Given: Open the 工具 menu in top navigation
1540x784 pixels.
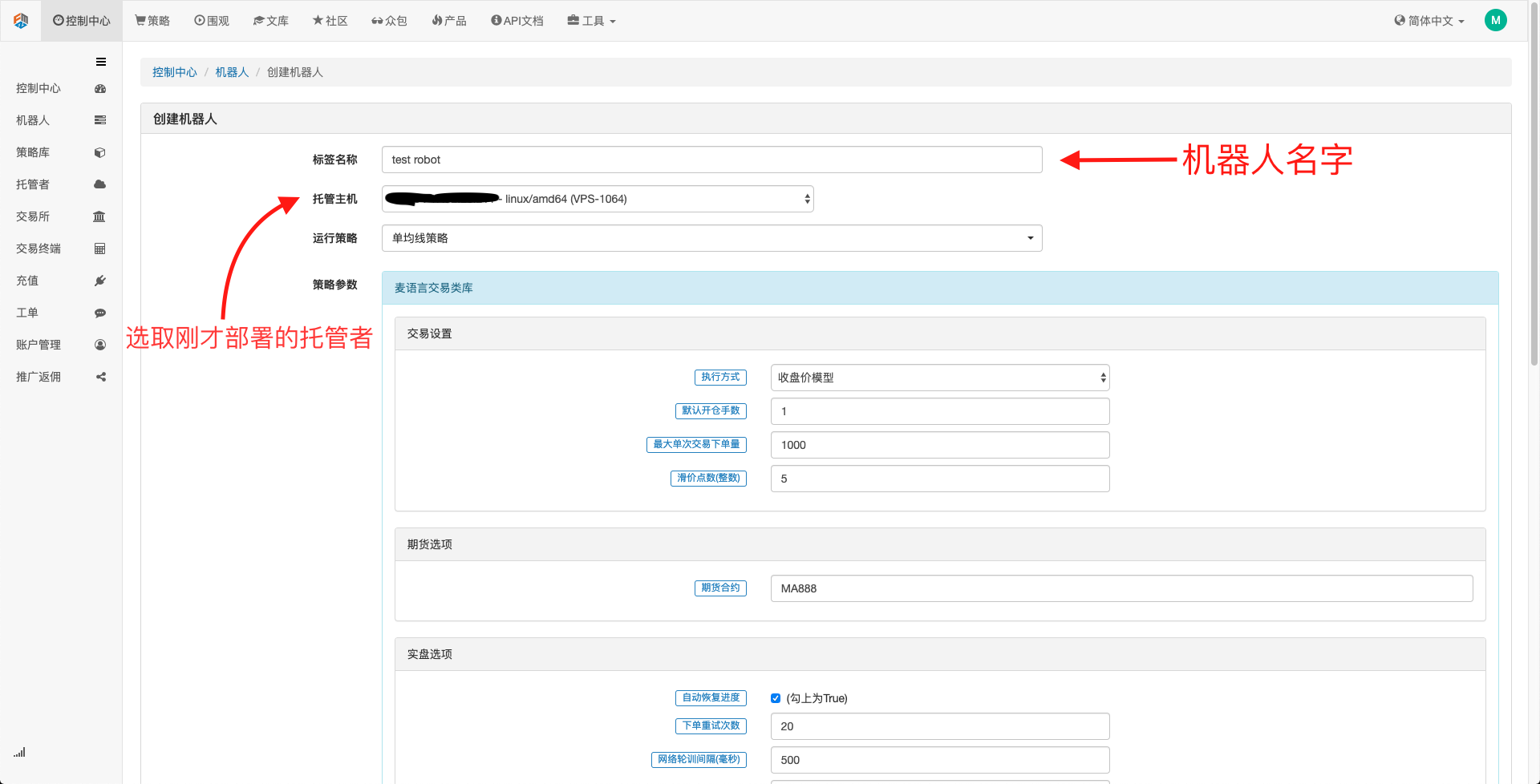Looking at the screenshot, I should [592, 21].
